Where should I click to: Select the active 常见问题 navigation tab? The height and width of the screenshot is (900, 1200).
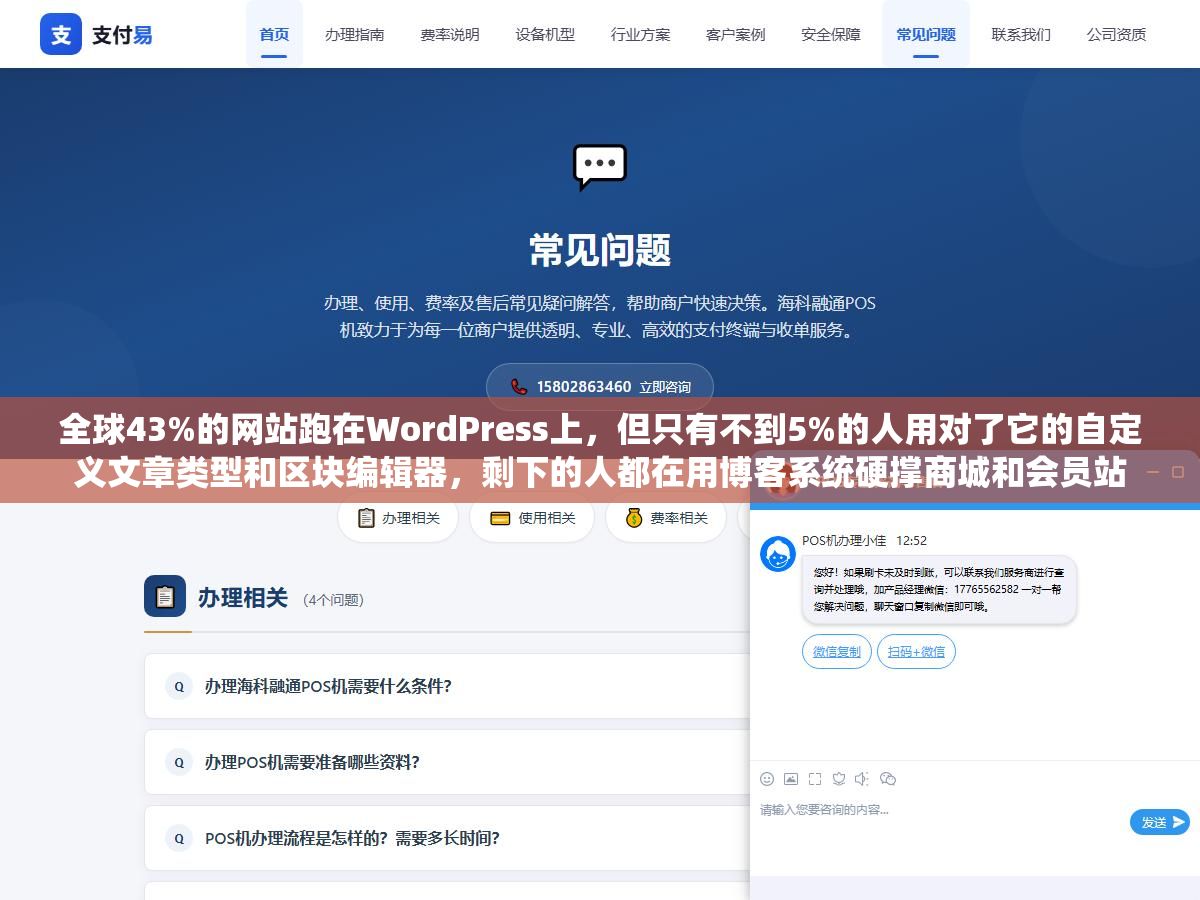coord(926,34)
